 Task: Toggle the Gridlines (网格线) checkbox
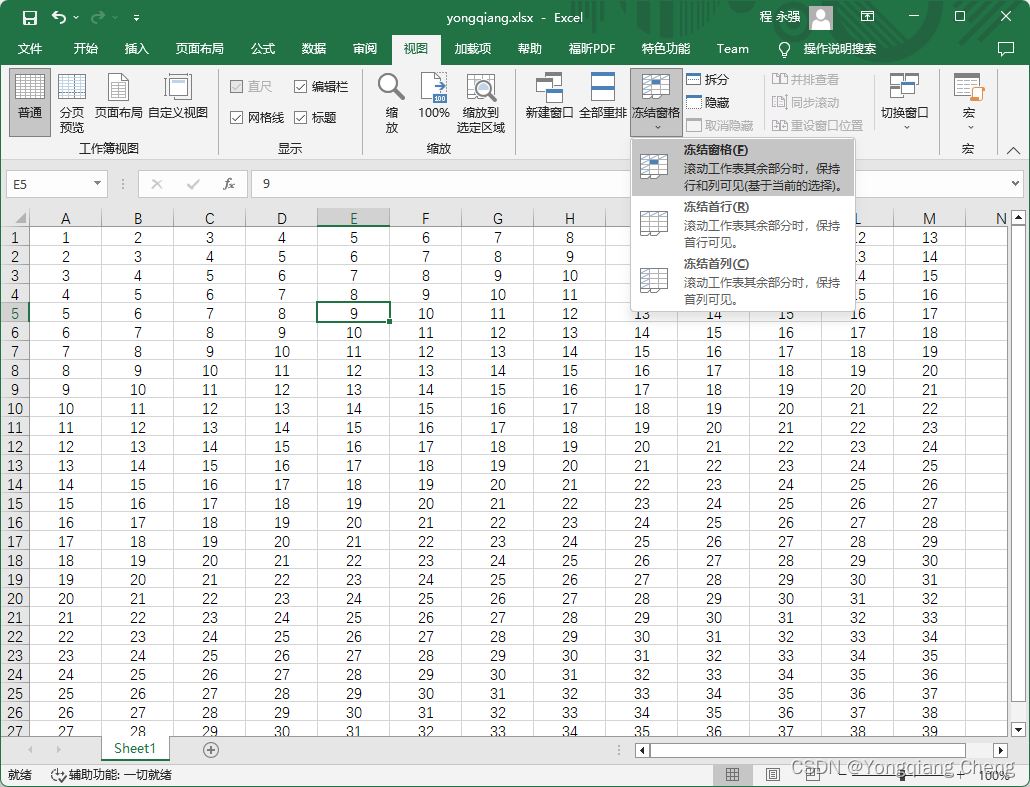point(257,118)
